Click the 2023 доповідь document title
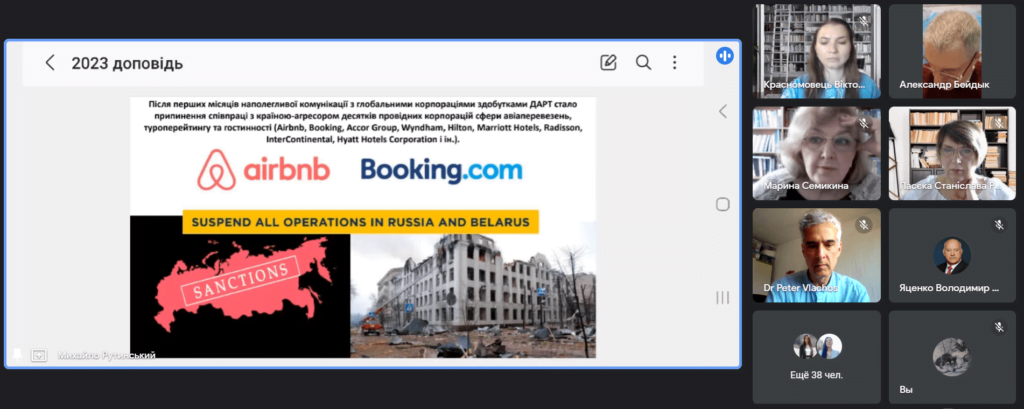Screen dimensions: 1024x409 (x=127, y=63)
